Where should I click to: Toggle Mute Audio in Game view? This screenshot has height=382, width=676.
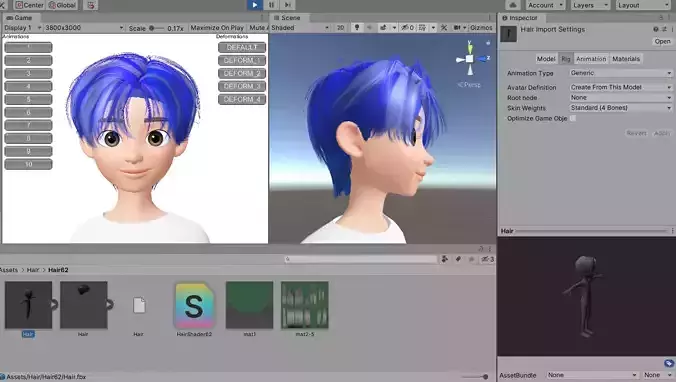click(258, 27)
